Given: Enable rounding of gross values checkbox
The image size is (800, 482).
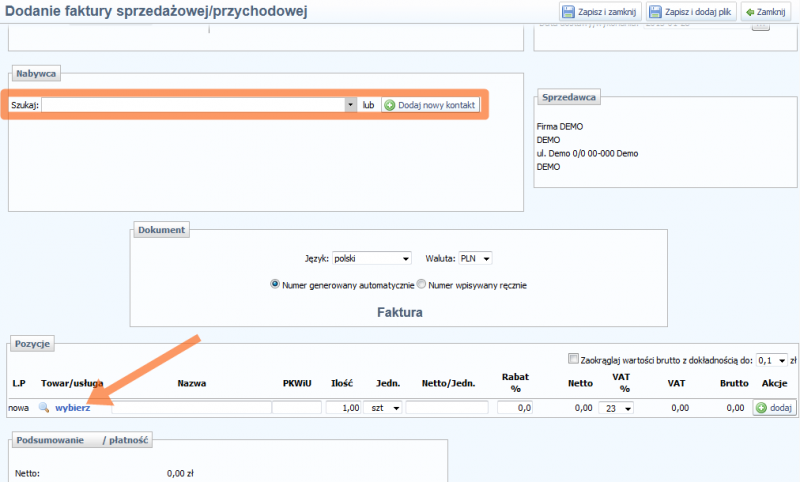Looking at the screenshot, I should (x=572, y=360).
